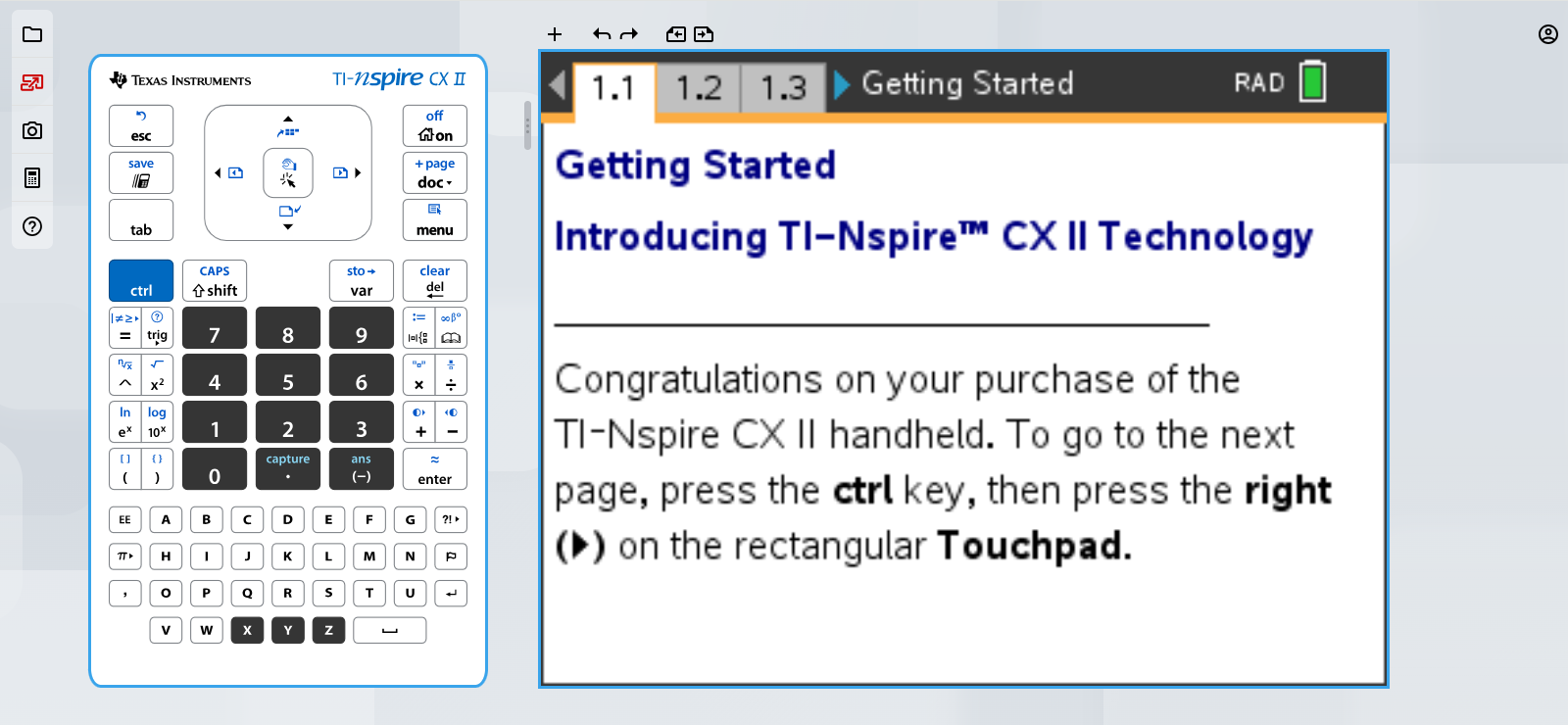1568x725 pixels.
Task: Click the undo arrow above the screen
Action: click(602, 34)
